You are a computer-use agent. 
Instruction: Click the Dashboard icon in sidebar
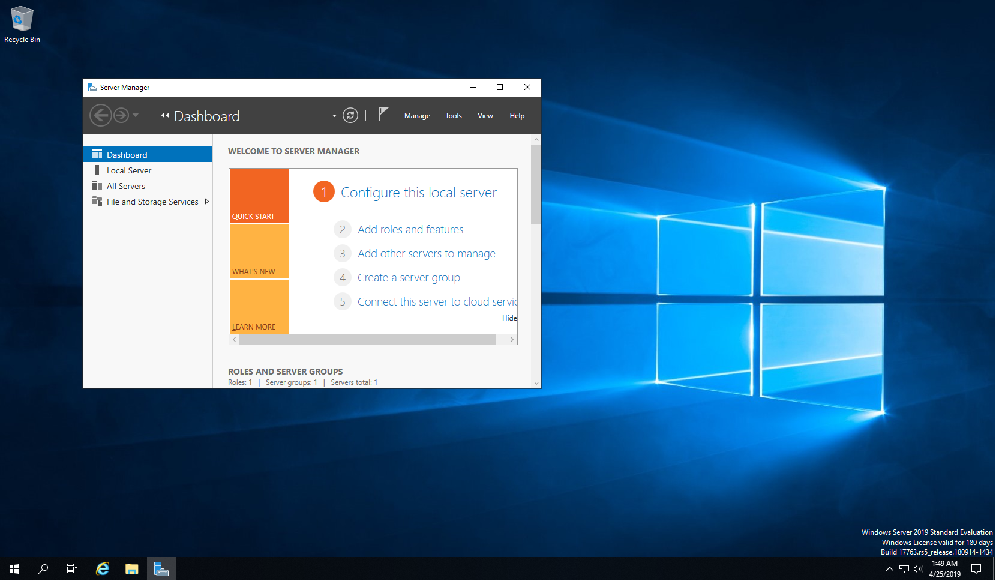[x=96, y=154]
